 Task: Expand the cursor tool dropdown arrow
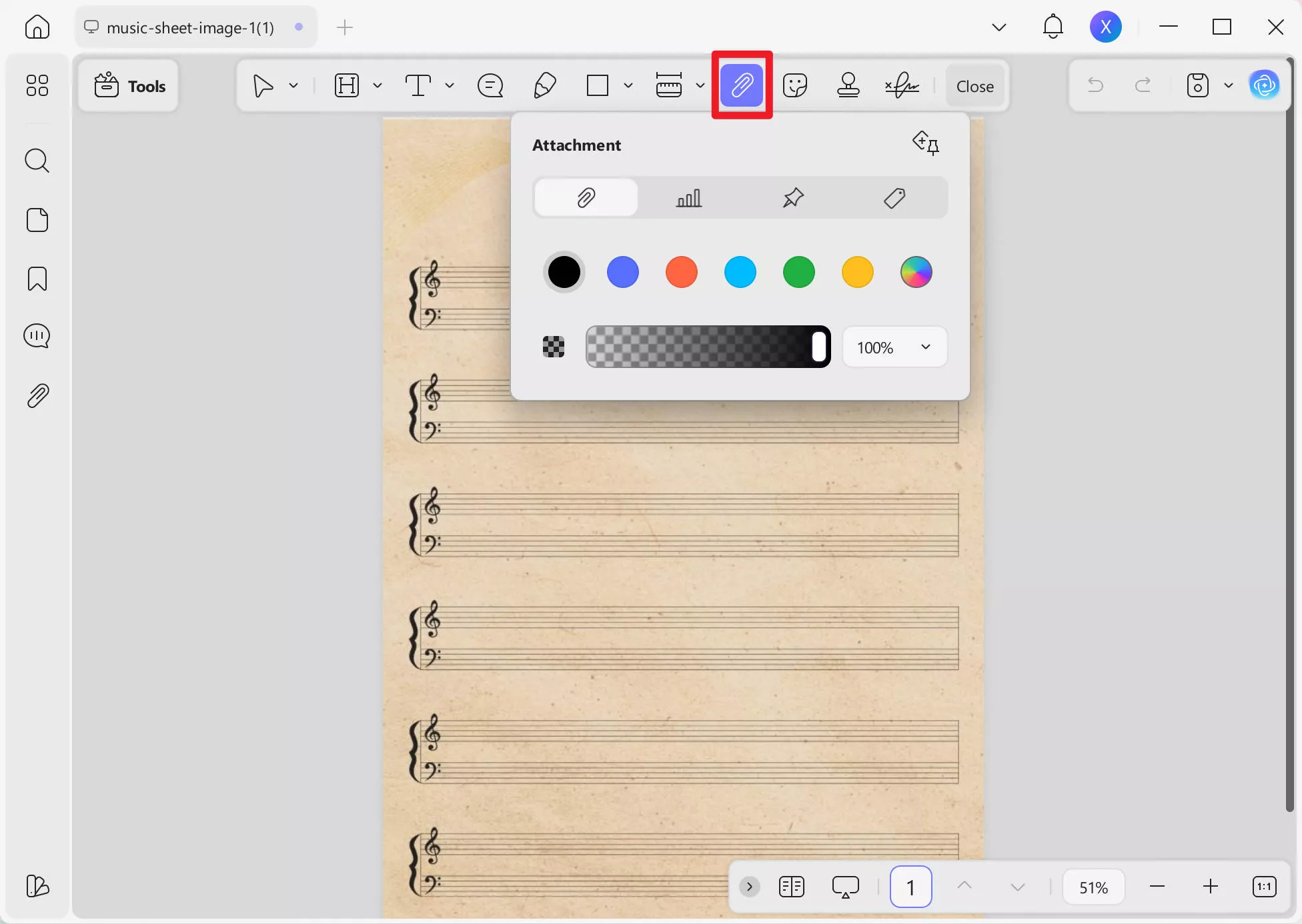(293, 85)
